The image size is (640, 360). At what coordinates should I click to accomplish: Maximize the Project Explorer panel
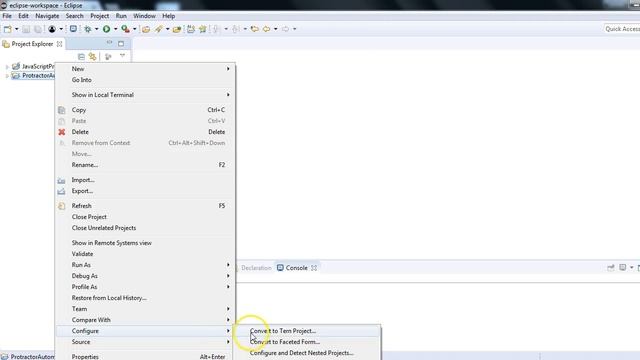tap(121, 43)
